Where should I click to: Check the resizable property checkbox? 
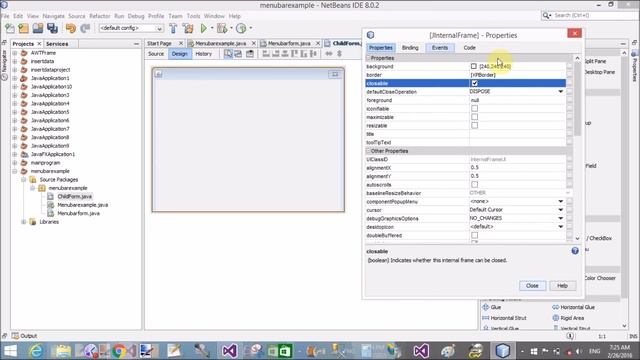pos(474,126)
